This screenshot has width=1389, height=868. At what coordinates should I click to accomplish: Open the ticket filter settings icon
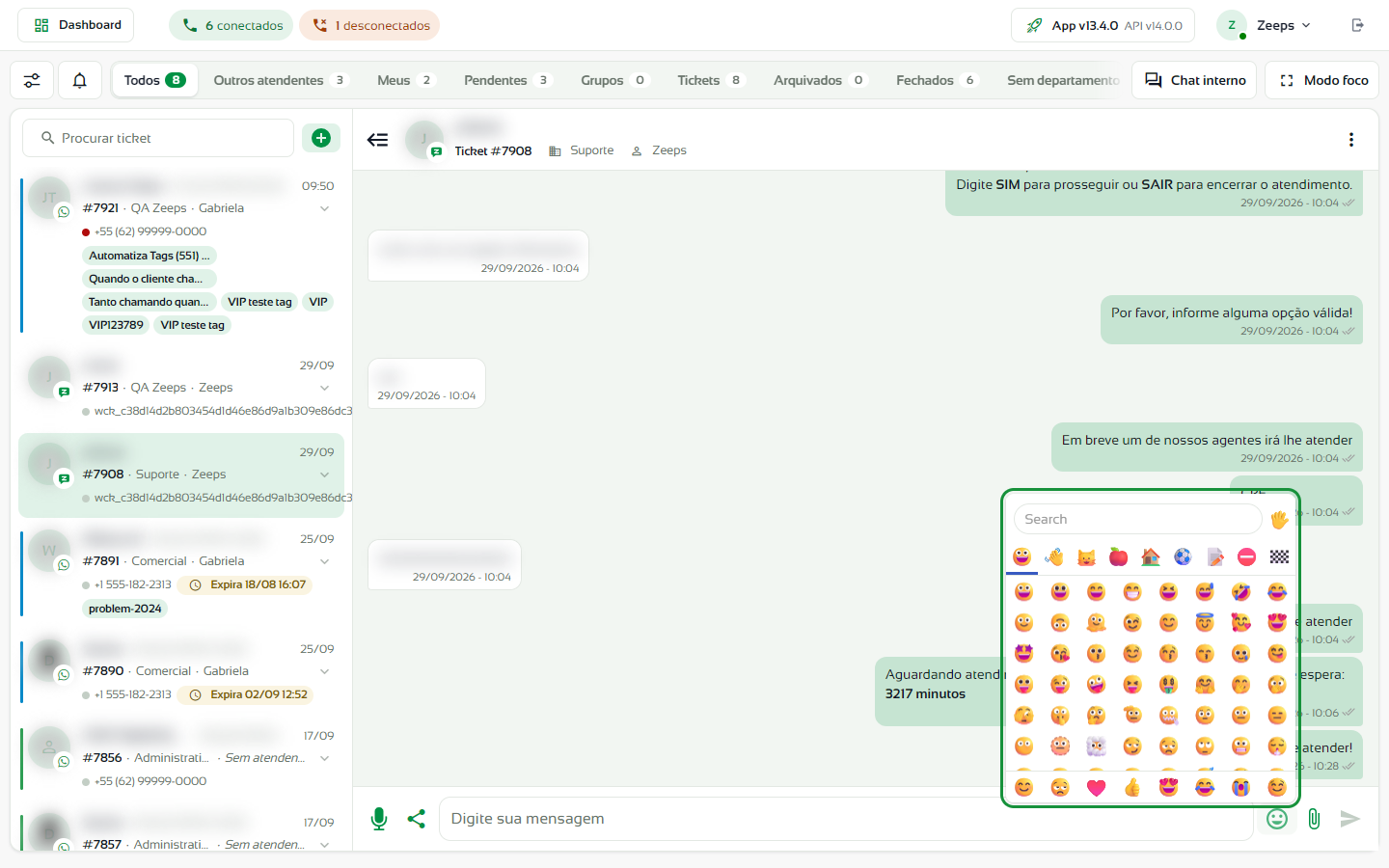(32, 80)
